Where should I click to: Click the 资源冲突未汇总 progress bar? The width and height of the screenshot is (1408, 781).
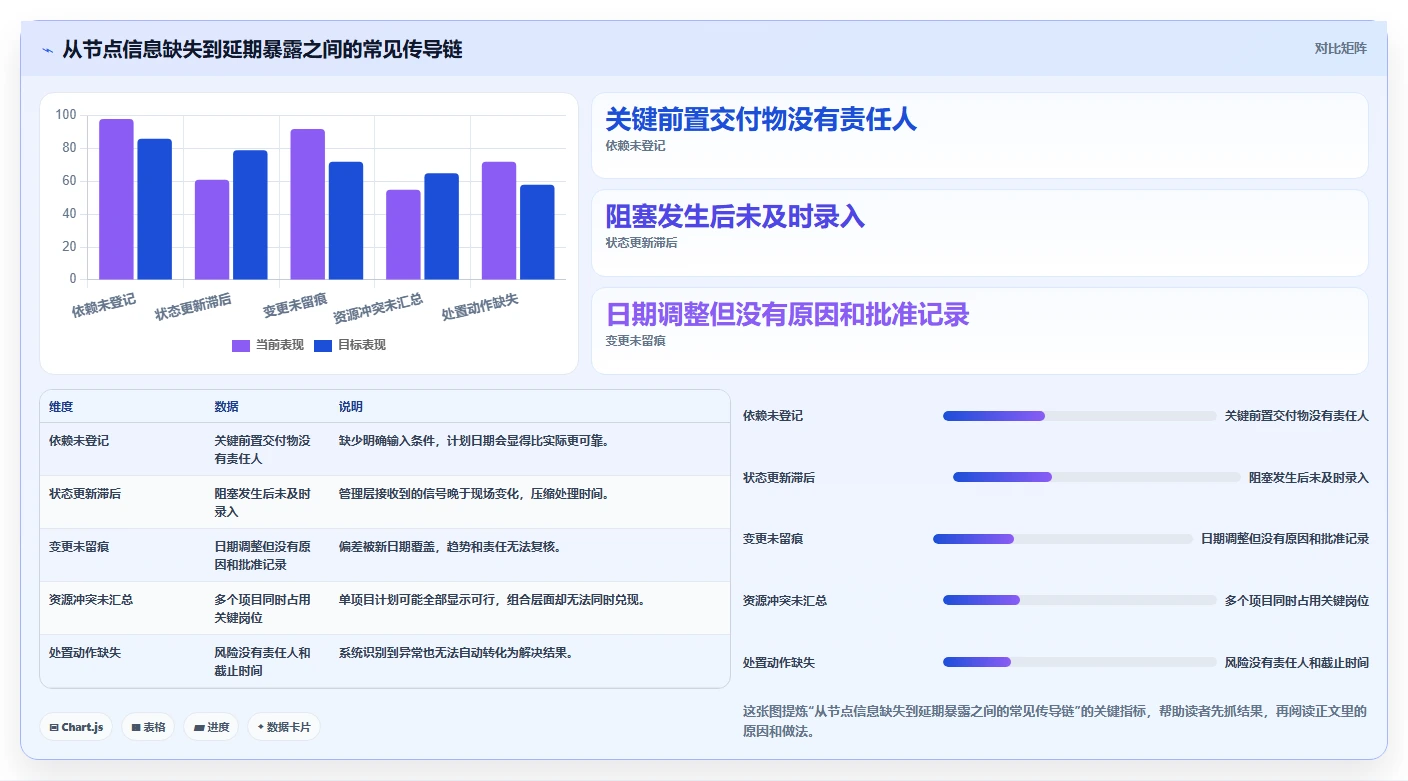coord(1080,600)
